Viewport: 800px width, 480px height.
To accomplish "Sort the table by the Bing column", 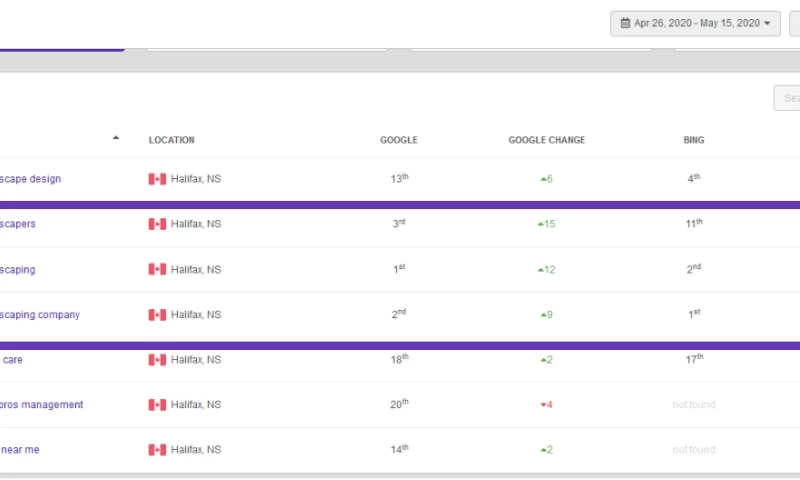I will pyautogui.click(x=693, y=140).
